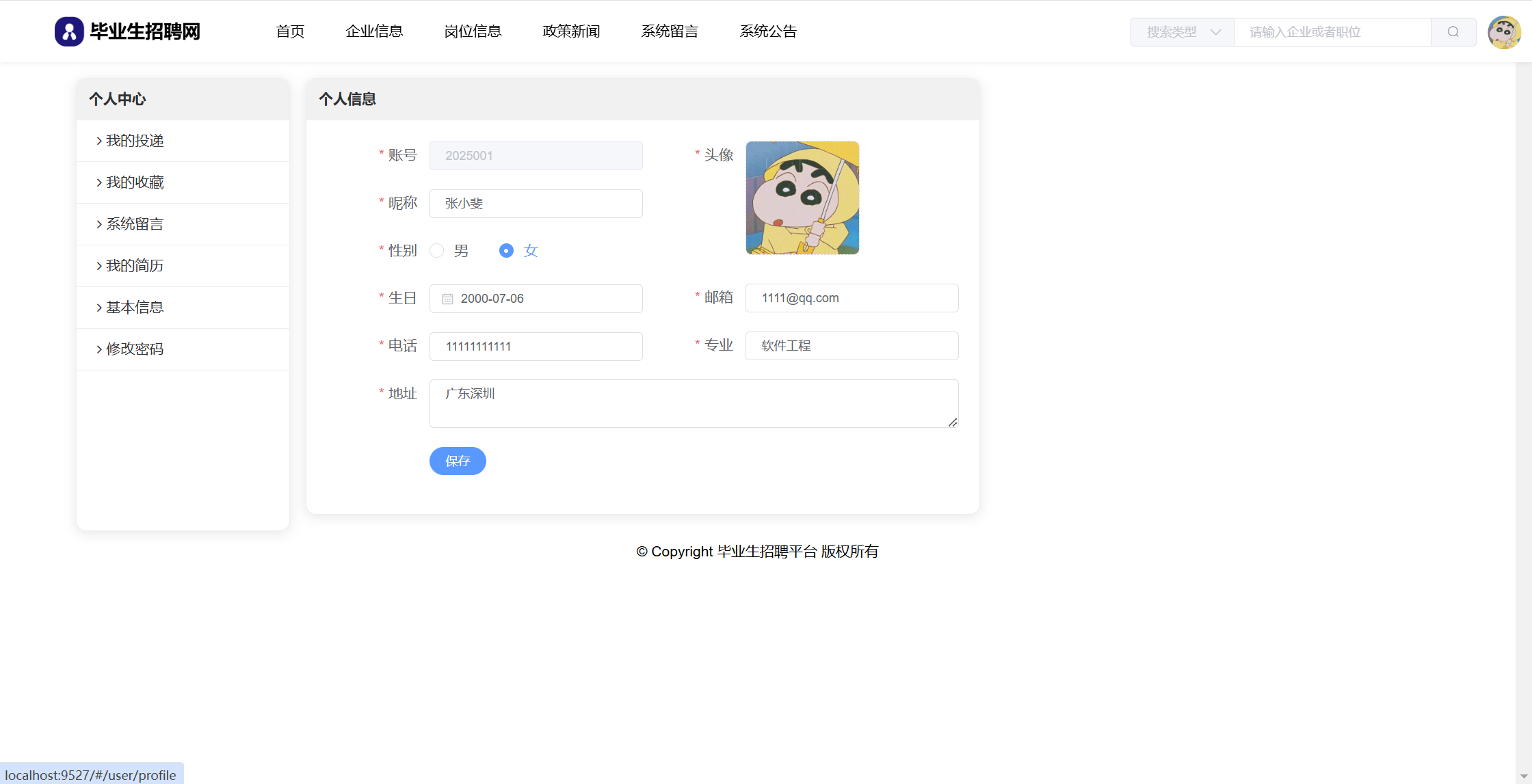Click the search magnifier icon button

pos(1453,32)
